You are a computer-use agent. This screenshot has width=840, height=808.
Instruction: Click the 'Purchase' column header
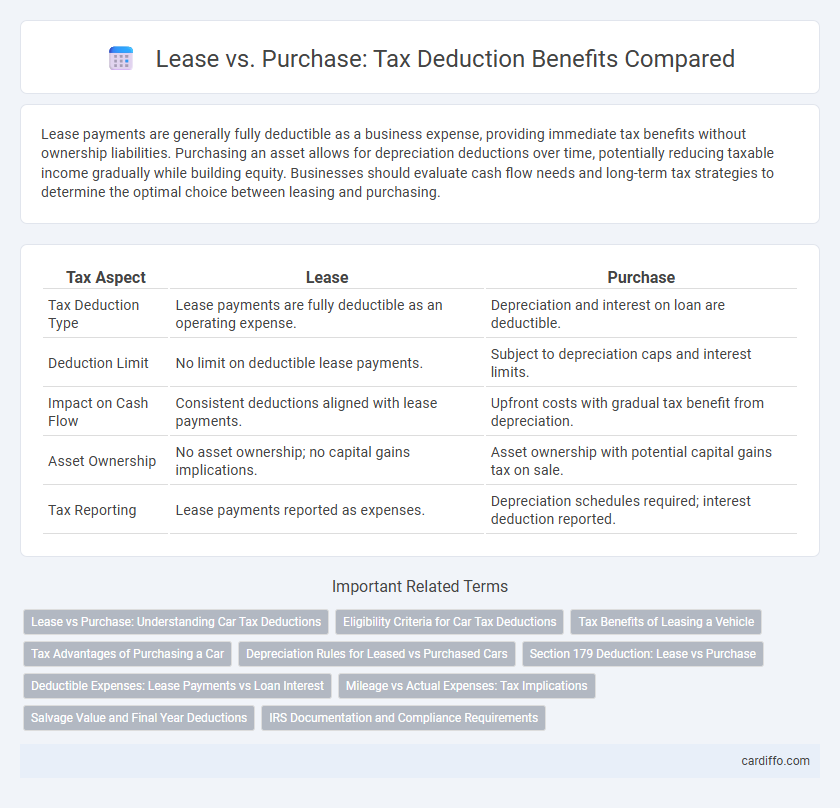pos(641,278)
